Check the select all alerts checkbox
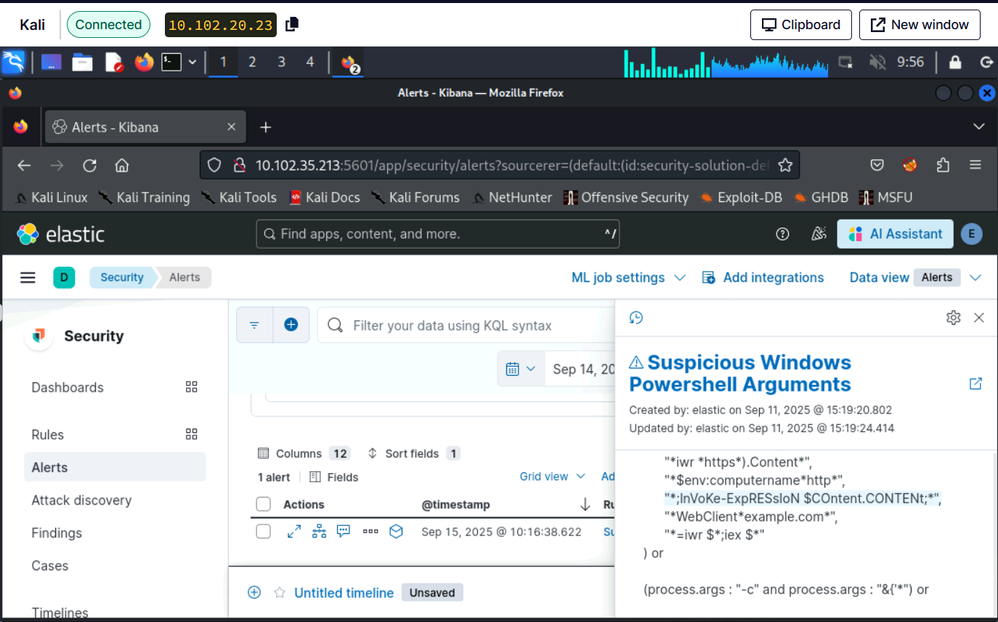Viewport: 998px width, 622px height. coord(264,505)
